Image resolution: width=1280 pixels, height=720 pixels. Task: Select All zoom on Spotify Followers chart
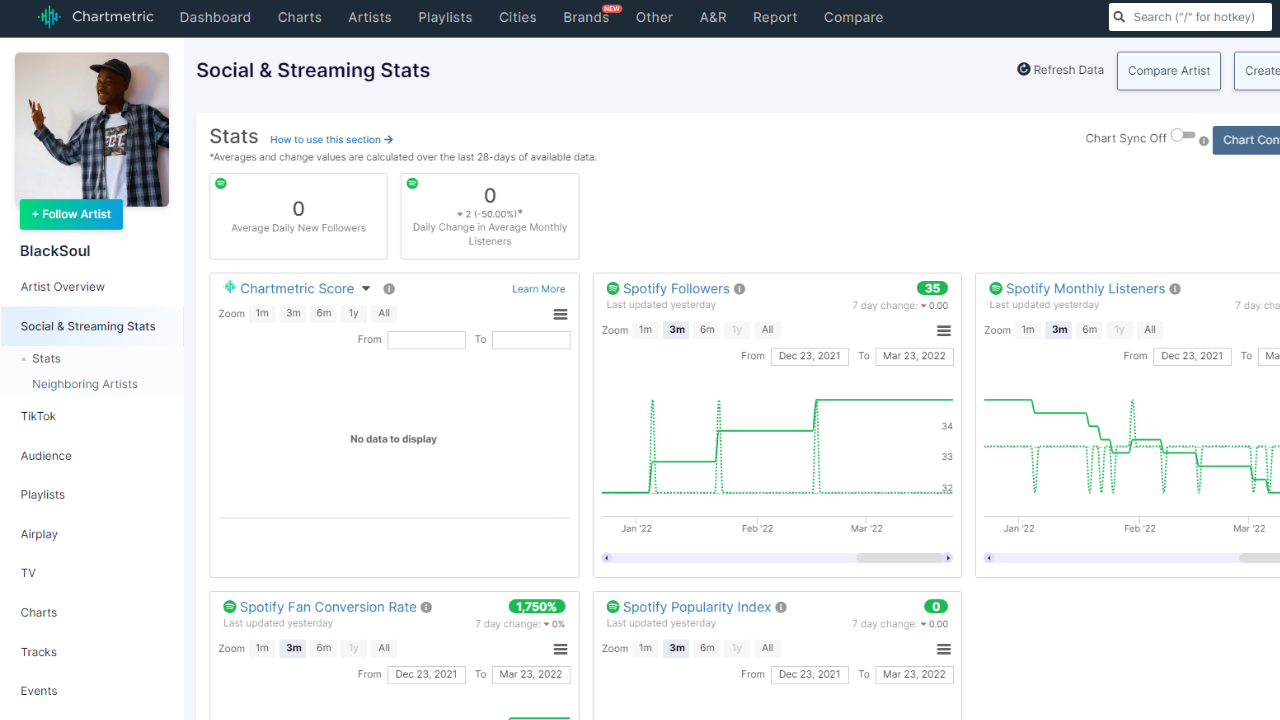[x=767, y=330]
